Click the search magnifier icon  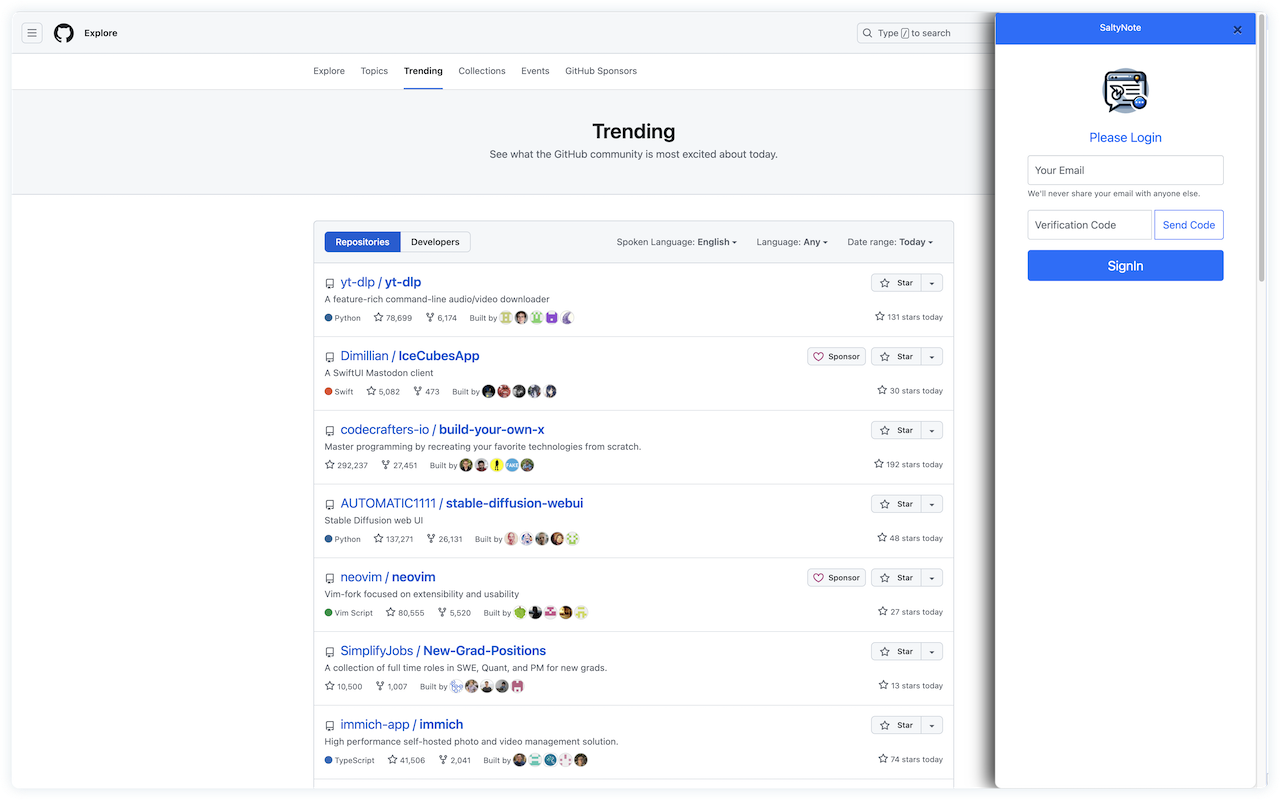pyautogui.click(x=867, y=33)
